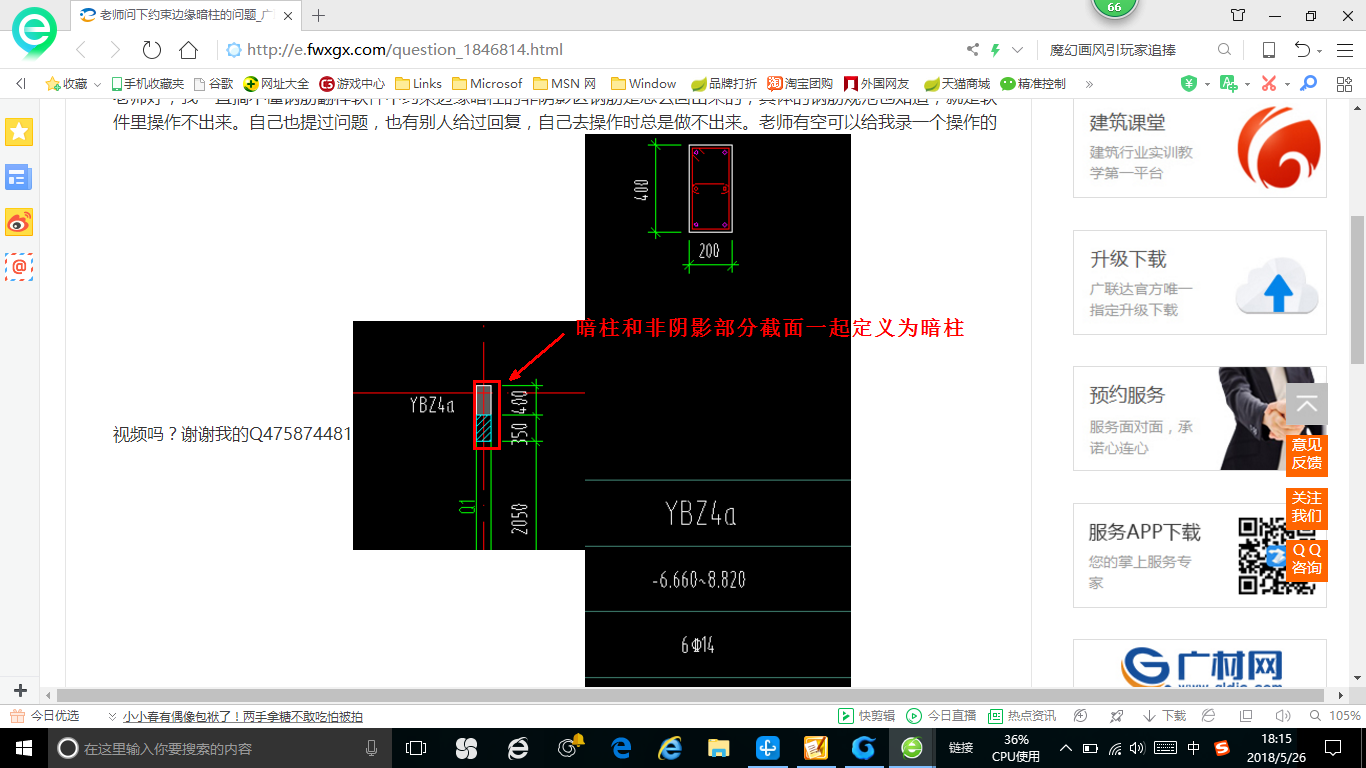Click the undo closed tab arrow icon
This screenshot has width=1366, height=768.
point(1302,50)
